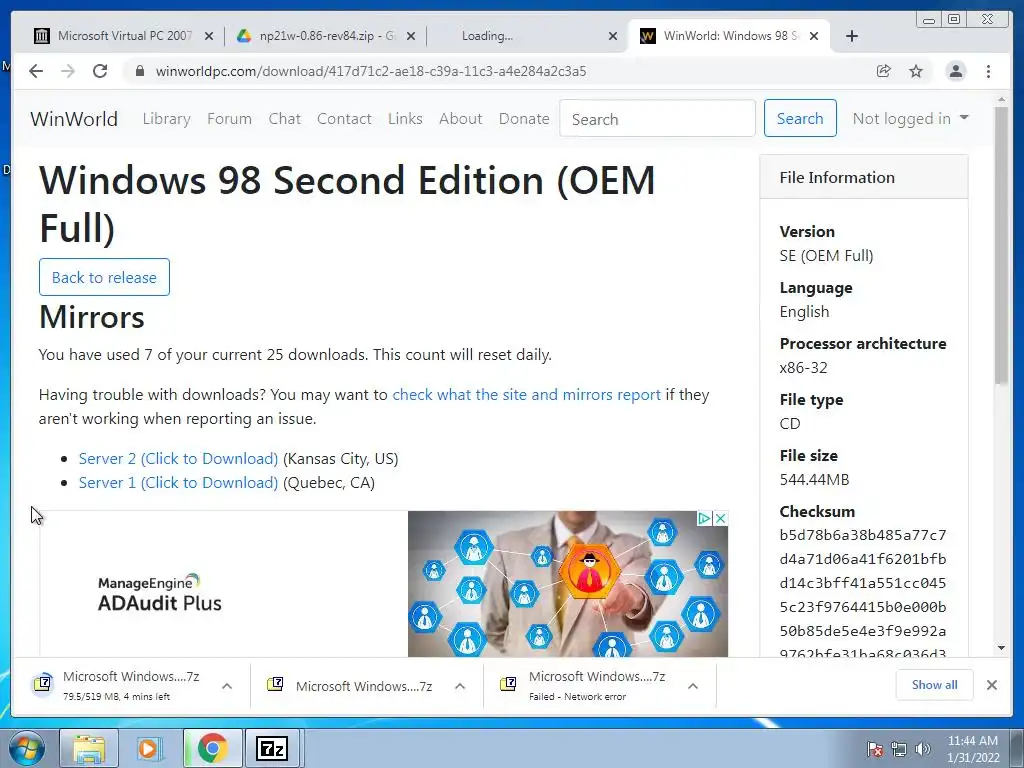Click the AdChoices icon on the ad
The width and height of the screenshot is (1024, 768).
[x=704, y=519]
